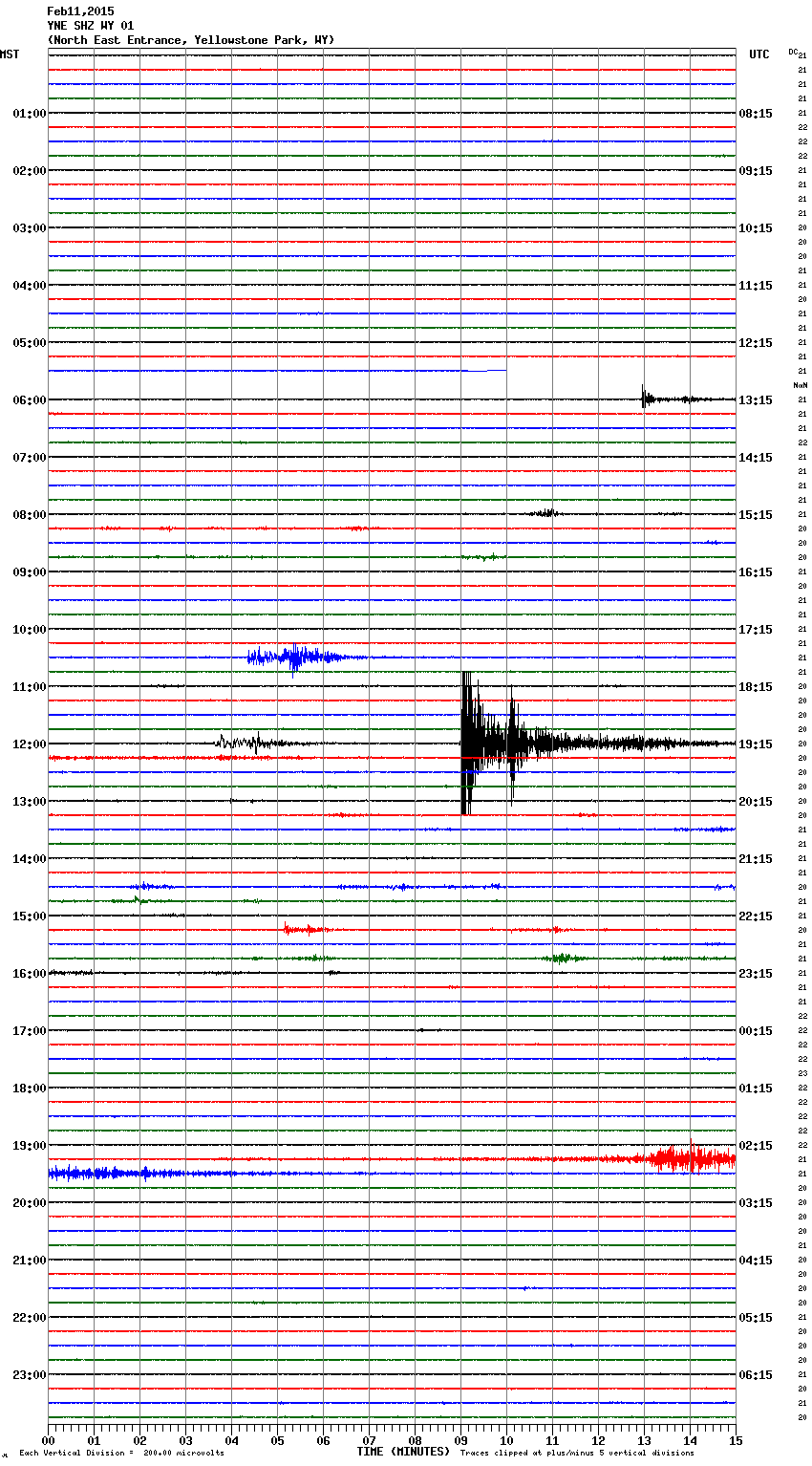Select the 02:00 MST time label
The height and width of the screenshot is (1466, 812).
(30, 171)
